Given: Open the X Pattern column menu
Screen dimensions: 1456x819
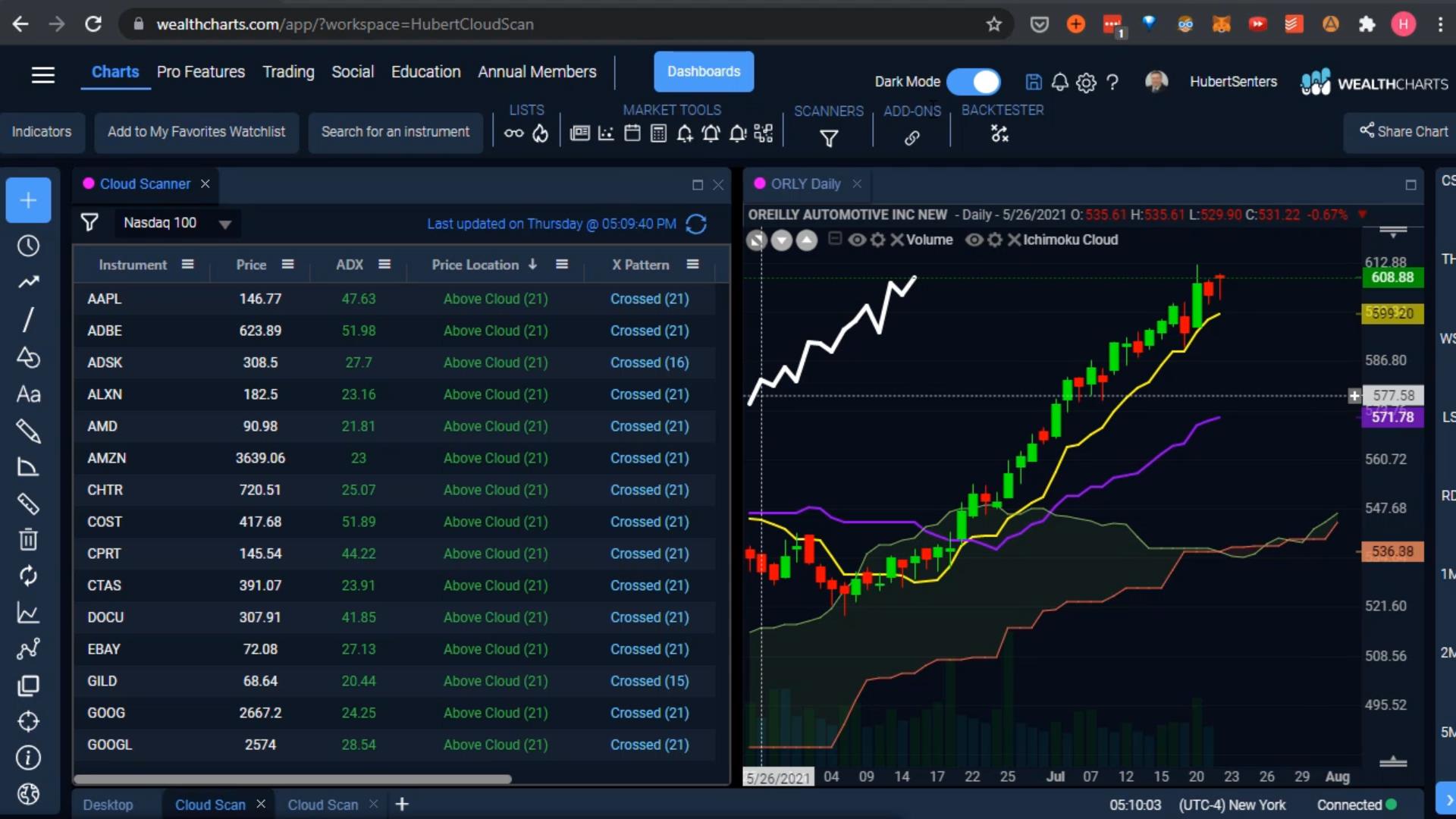Looking at the screenshot, I should pos(692,264).
